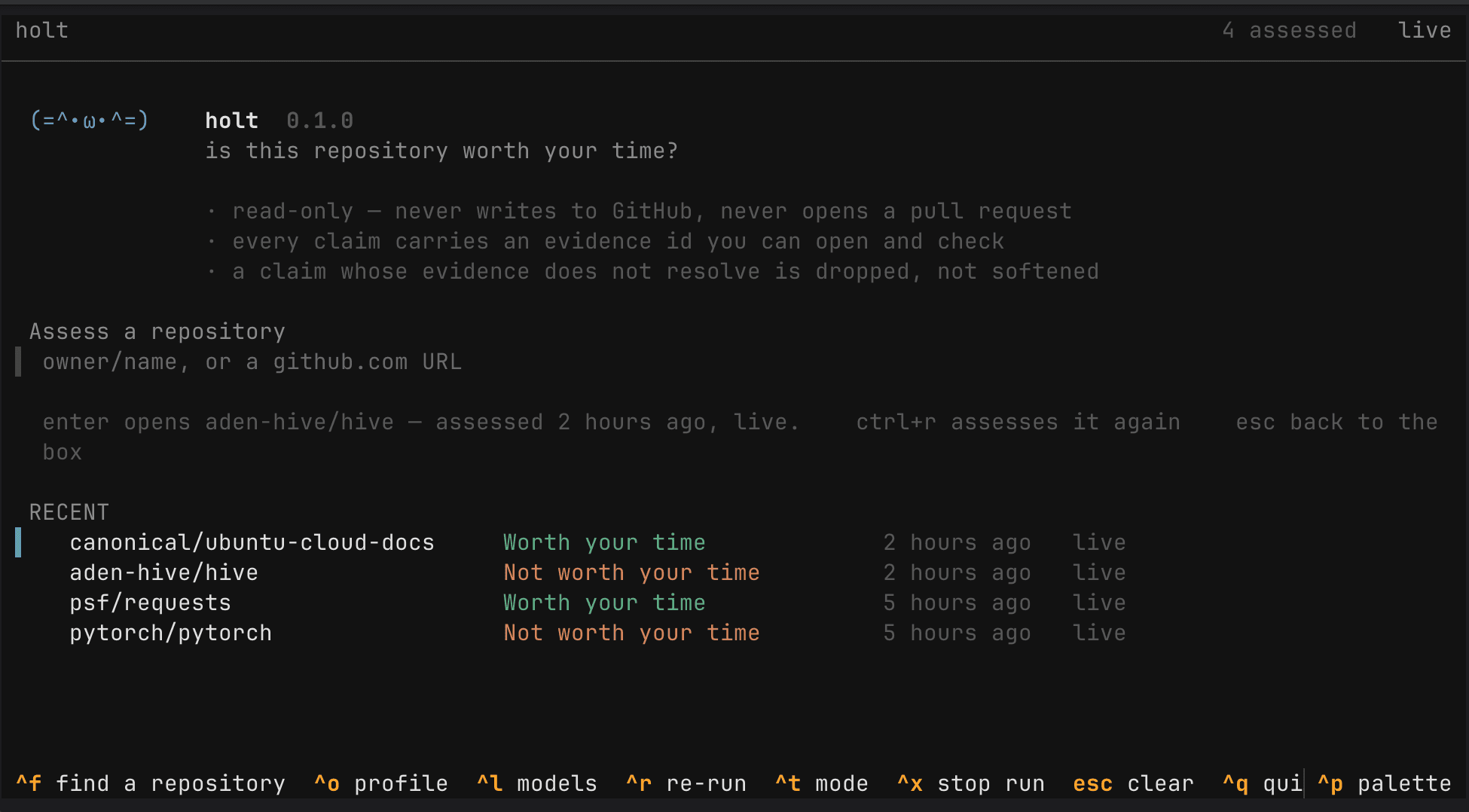
Task: Click 'Worth your time' verdict for psf/requests
Action: coord(605,603)
